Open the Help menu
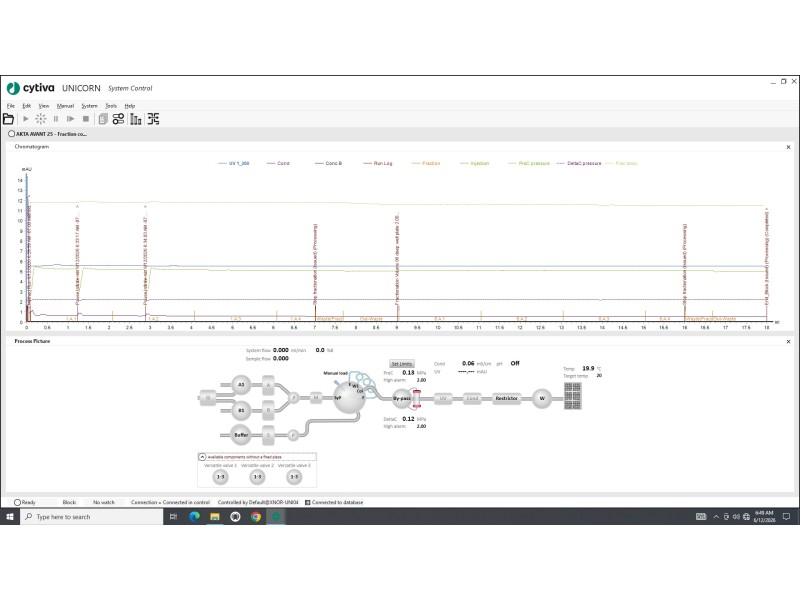 pyautogui.click(x=130, y=106)
